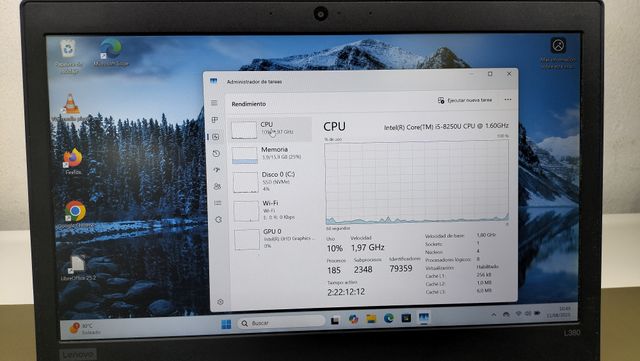Click the Task Manager taskbar icon
The height and width of the screenshot is (361, 640).
424,317
